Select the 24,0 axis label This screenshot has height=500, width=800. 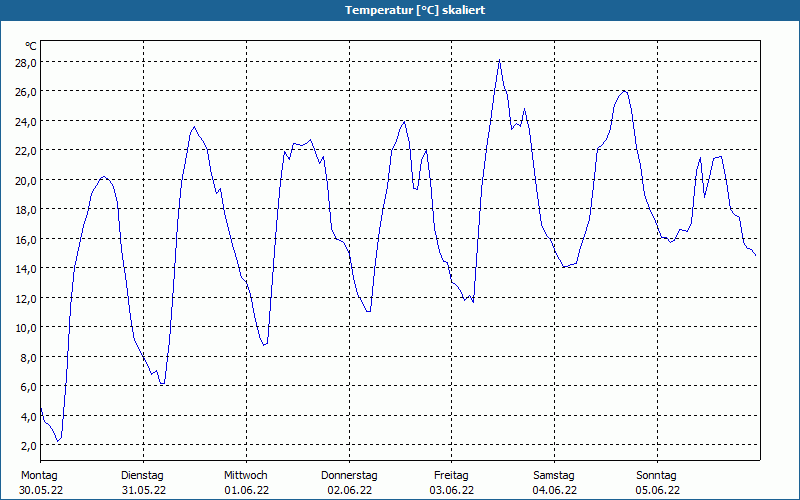[x=26, y=122]
